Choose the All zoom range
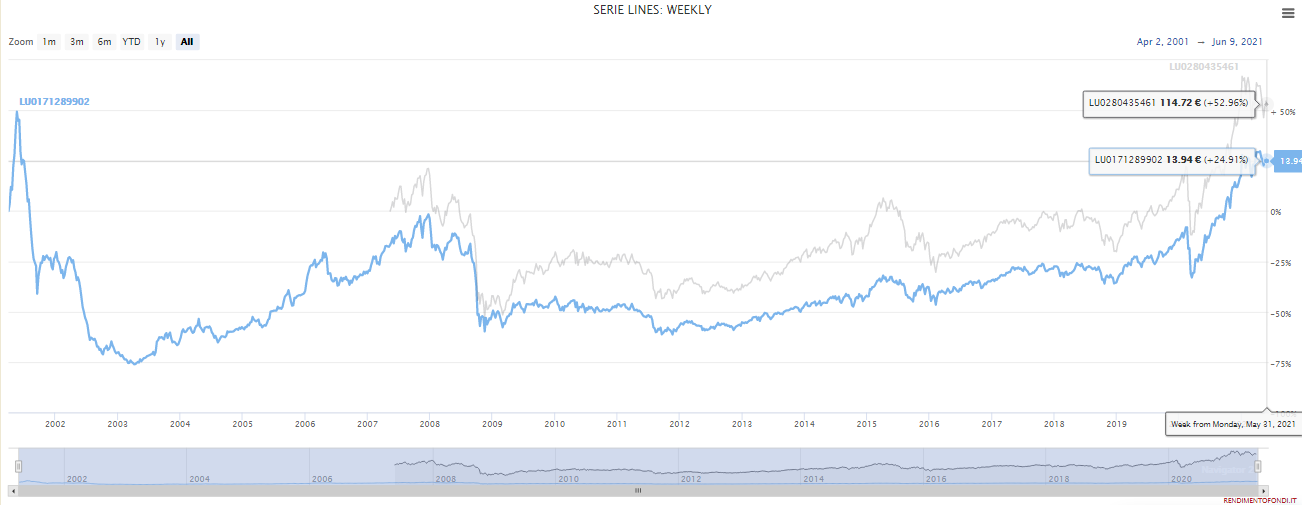This screenshot has height=505, width=1302. coord(187,42)
